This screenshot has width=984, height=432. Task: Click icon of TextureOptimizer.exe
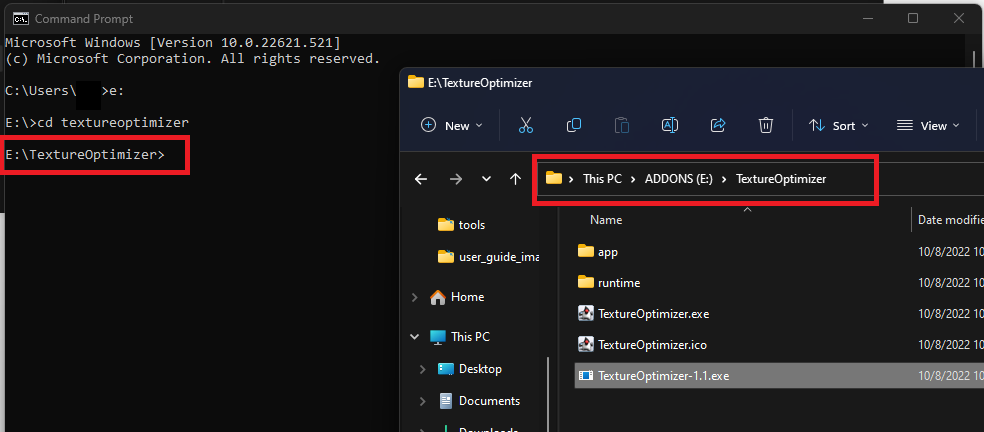click(586, 313)
